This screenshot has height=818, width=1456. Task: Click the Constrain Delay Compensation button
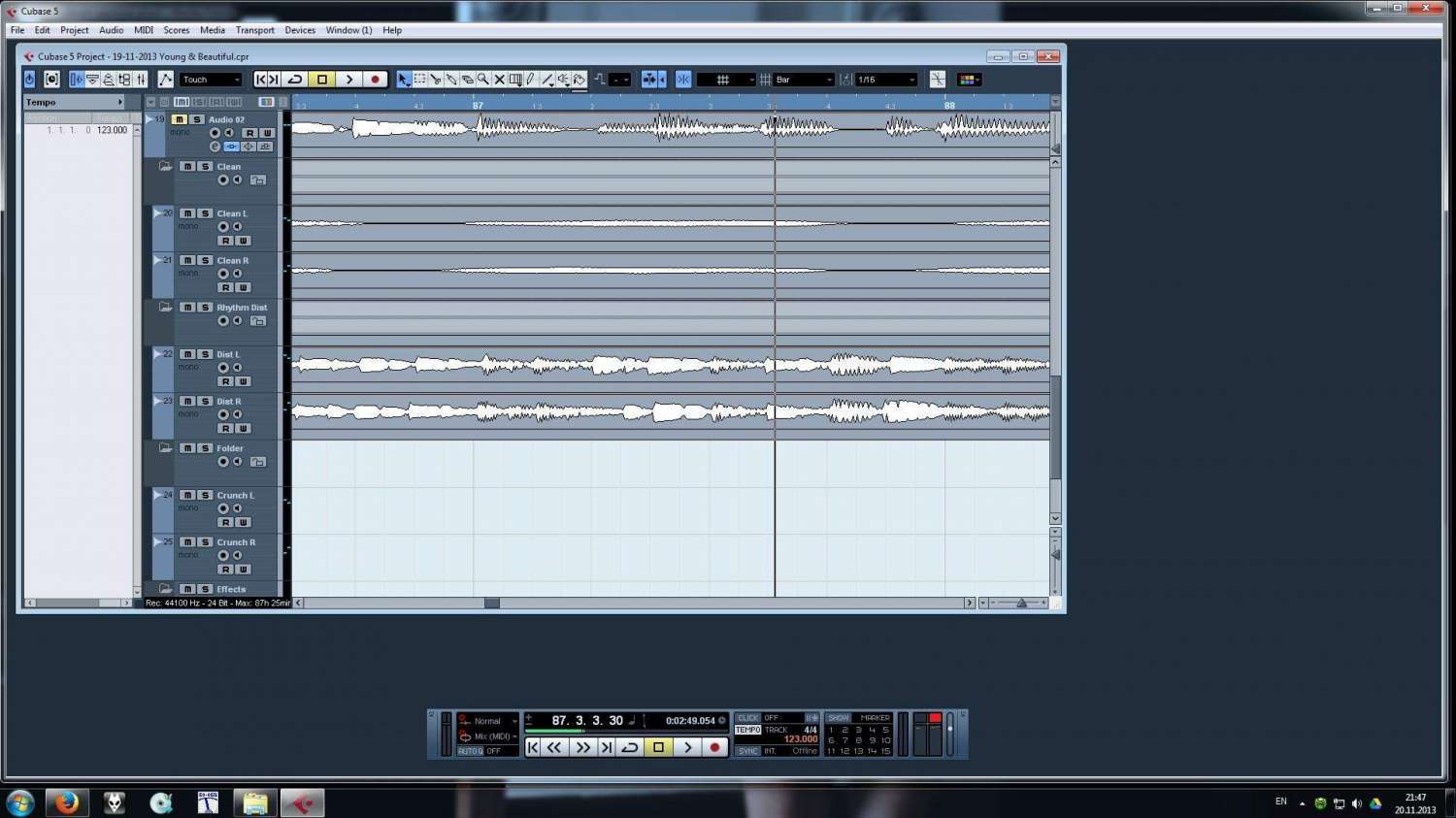51,80
